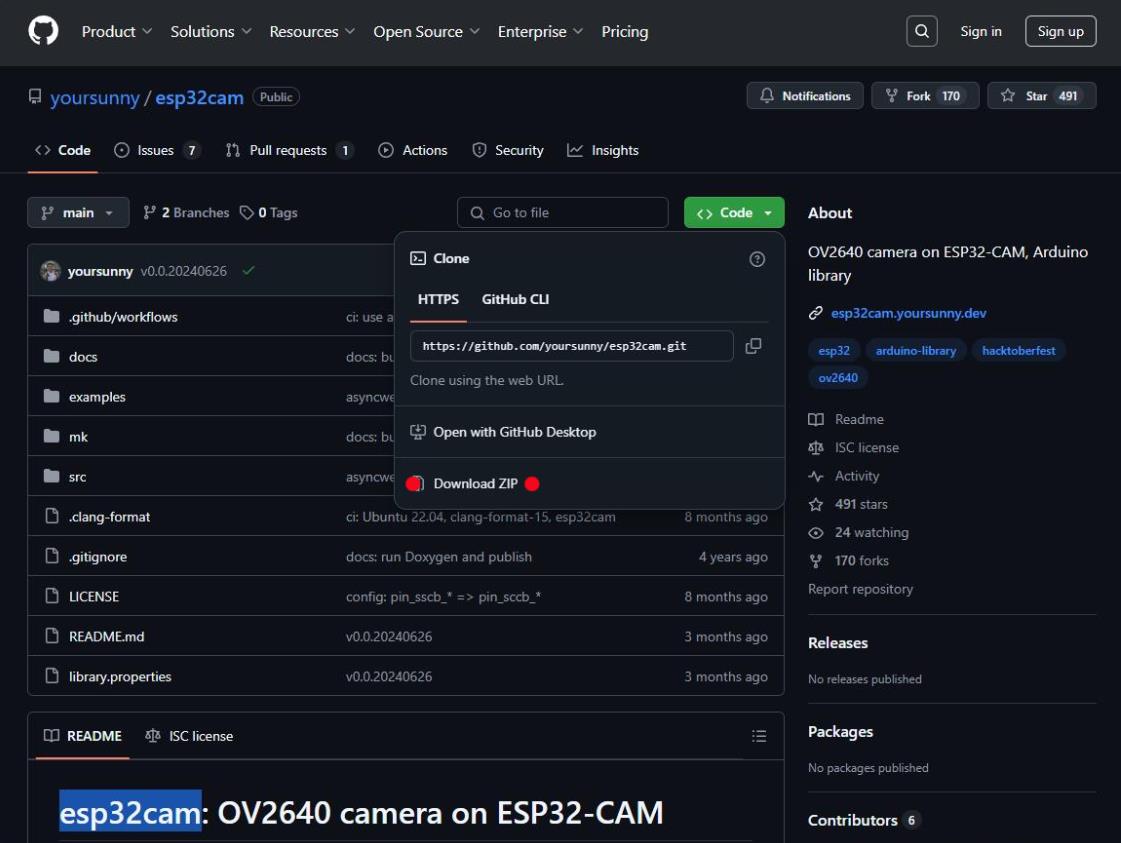Fork the repository with the Fork button
1121x843 pixels.
(925, 96)
